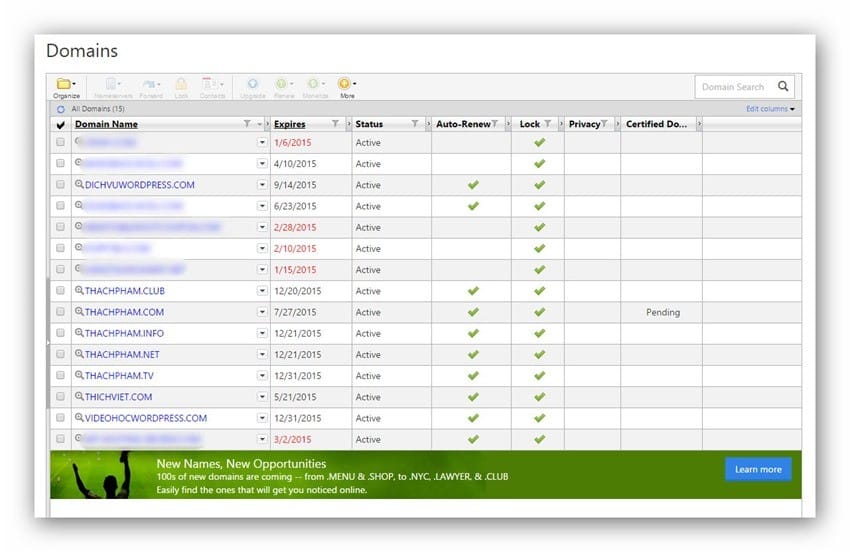Open the dropdown arrow for THACHPHAM.INFO row

click(x=262, y=333)
